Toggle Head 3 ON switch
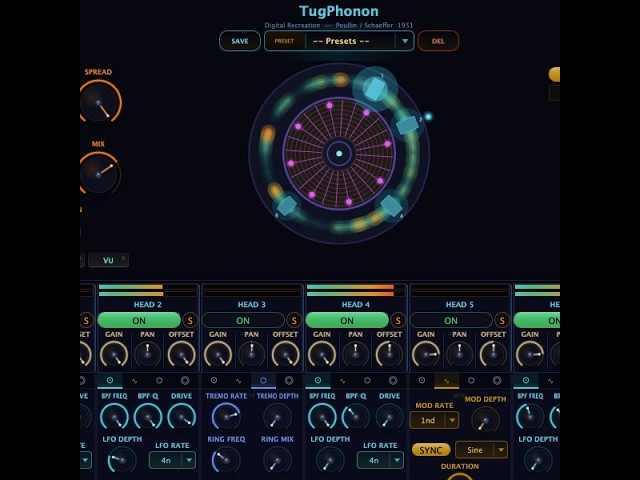This screenshot has width=640, height=480. click(x=243, y=320)
